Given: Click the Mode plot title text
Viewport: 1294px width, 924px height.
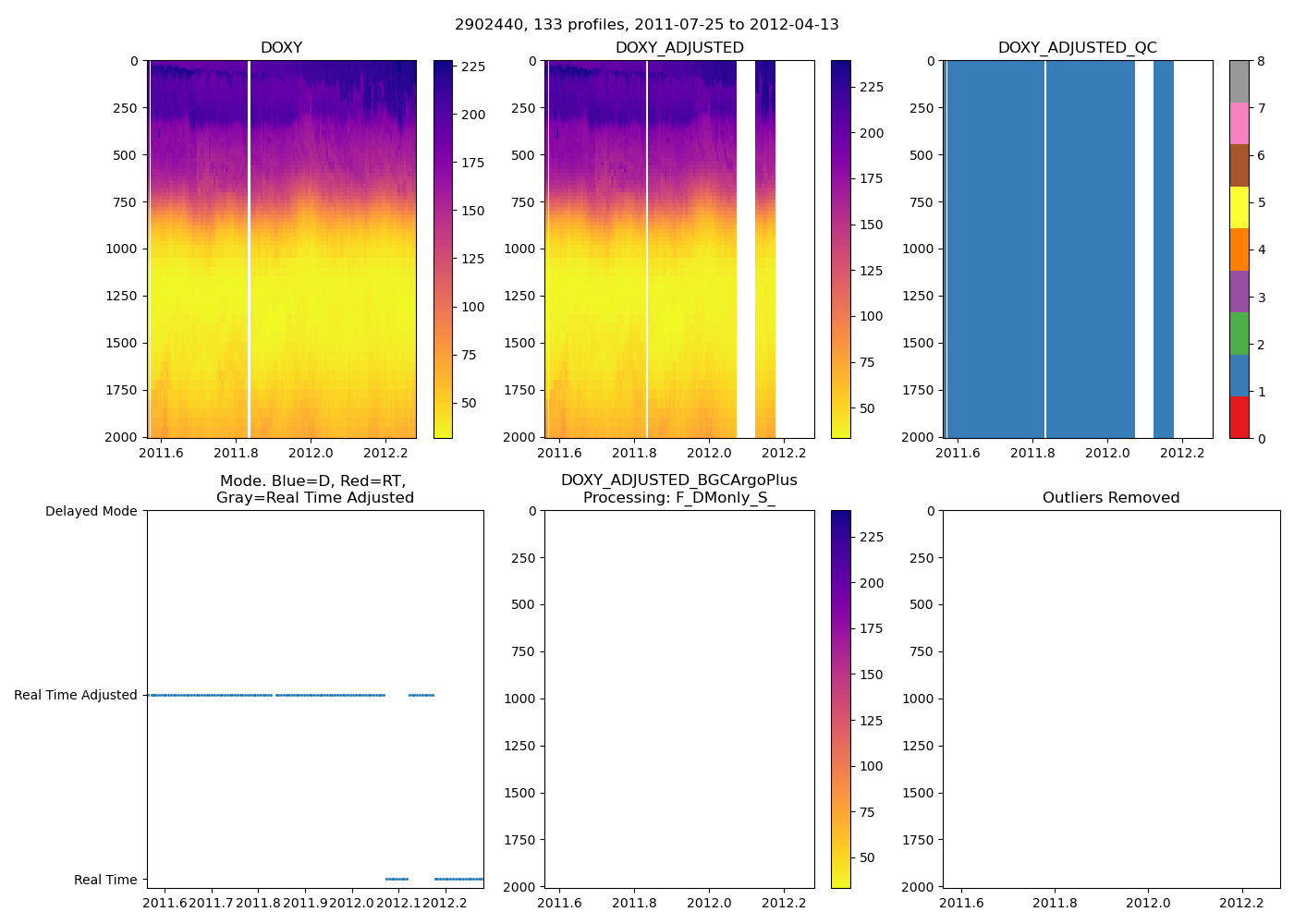Looking at the screenshot, I should [314, 489].
